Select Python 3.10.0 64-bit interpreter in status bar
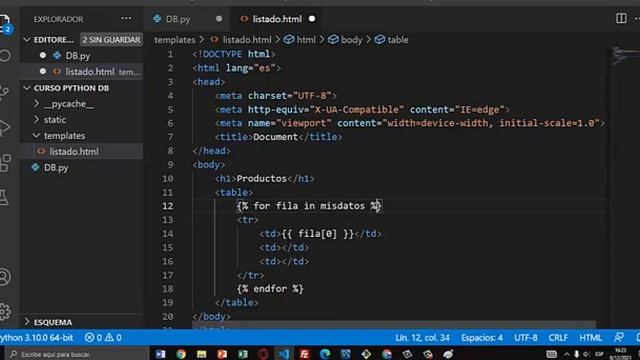The width and height of the screenshot is (640, 360). pyautogui.click(x=37, y=338)
